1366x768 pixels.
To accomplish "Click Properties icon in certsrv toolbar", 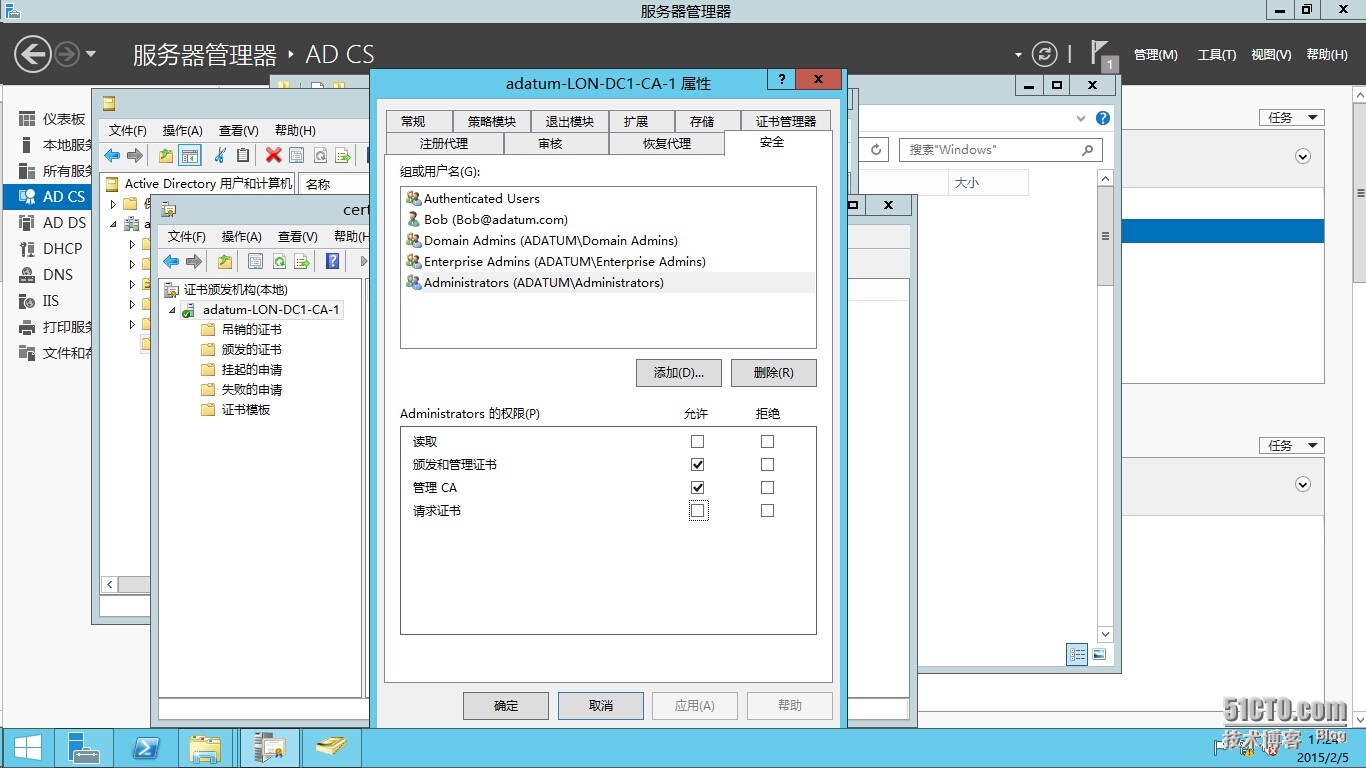I will pyautogui.click(x=256, y=261).
